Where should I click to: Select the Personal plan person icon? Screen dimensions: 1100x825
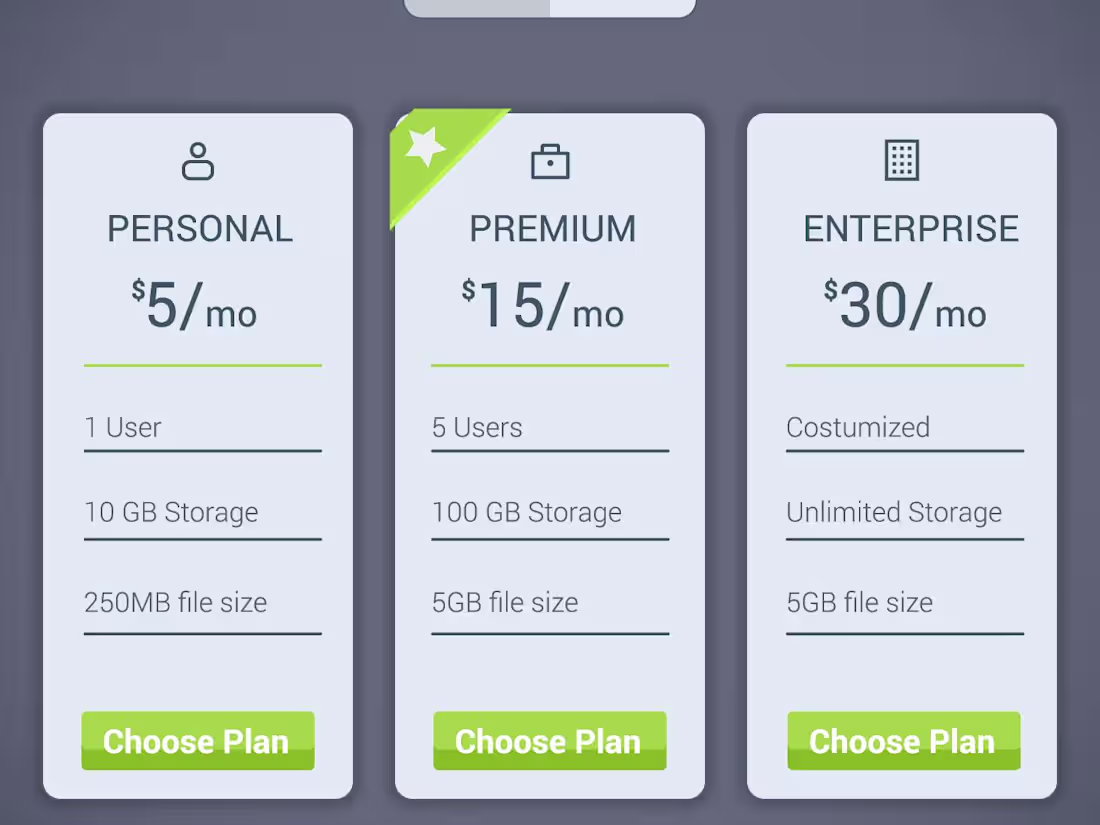(x=198, y=161)
